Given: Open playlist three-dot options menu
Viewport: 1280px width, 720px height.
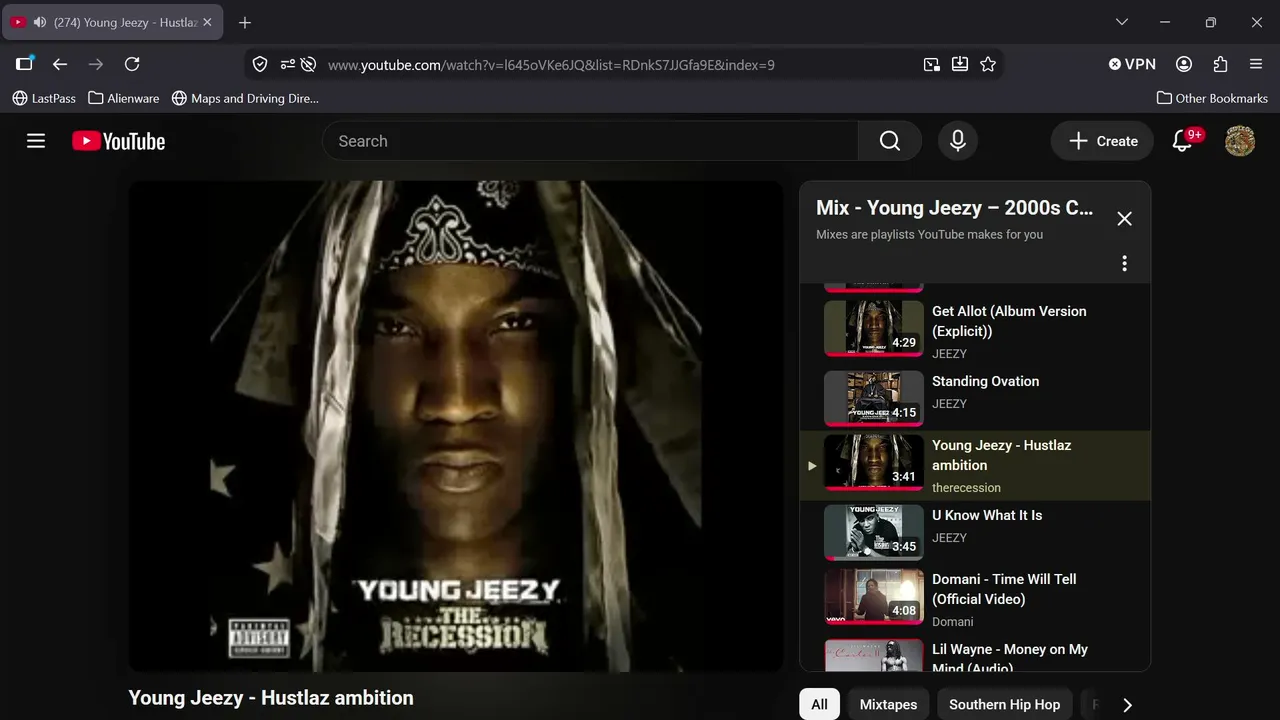Looking at the screenshot, I should coord(1124,263).
